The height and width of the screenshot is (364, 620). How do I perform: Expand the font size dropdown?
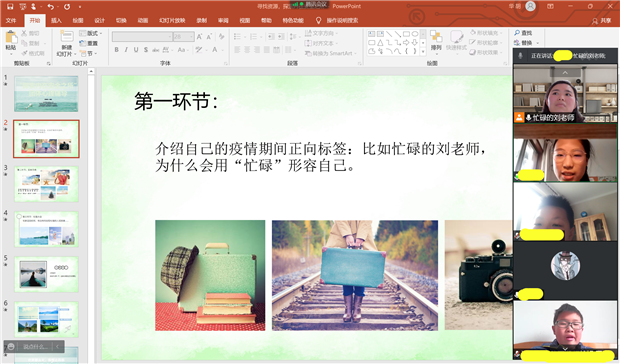(192, 37)
